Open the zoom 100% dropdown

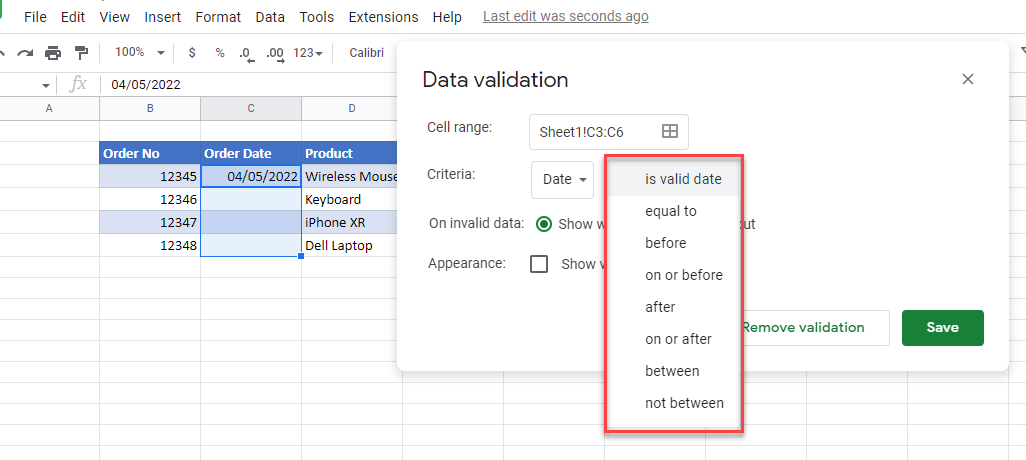(136, 52)
